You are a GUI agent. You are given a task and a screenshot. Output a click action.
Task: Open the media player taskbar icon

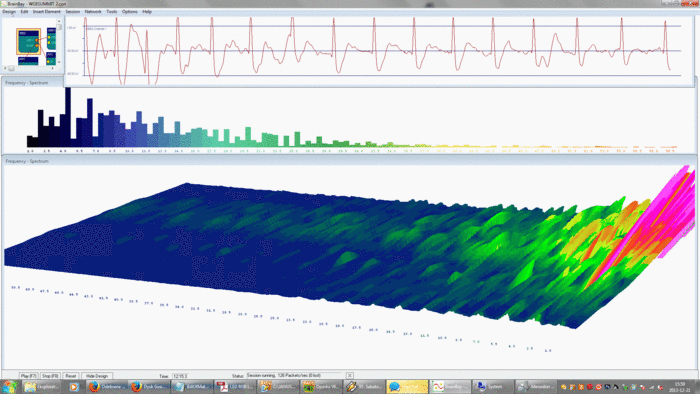click(x=74, y=387)
